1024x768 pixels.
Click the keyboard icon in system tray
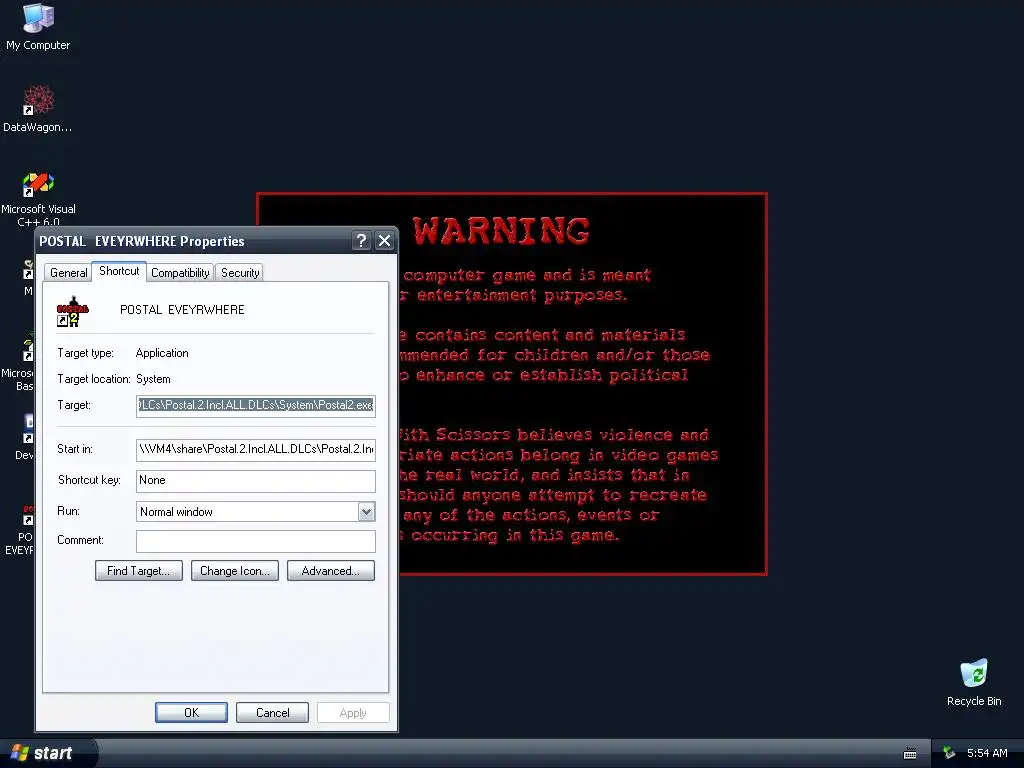[x=910, y=754]
